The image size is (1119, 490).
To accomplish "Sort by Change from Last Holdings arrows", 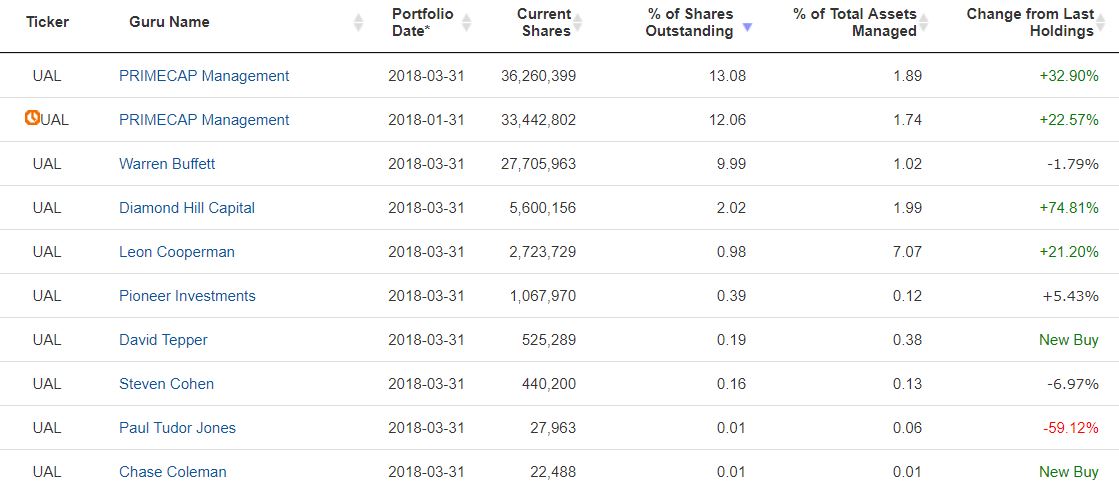I will 1100,23.
